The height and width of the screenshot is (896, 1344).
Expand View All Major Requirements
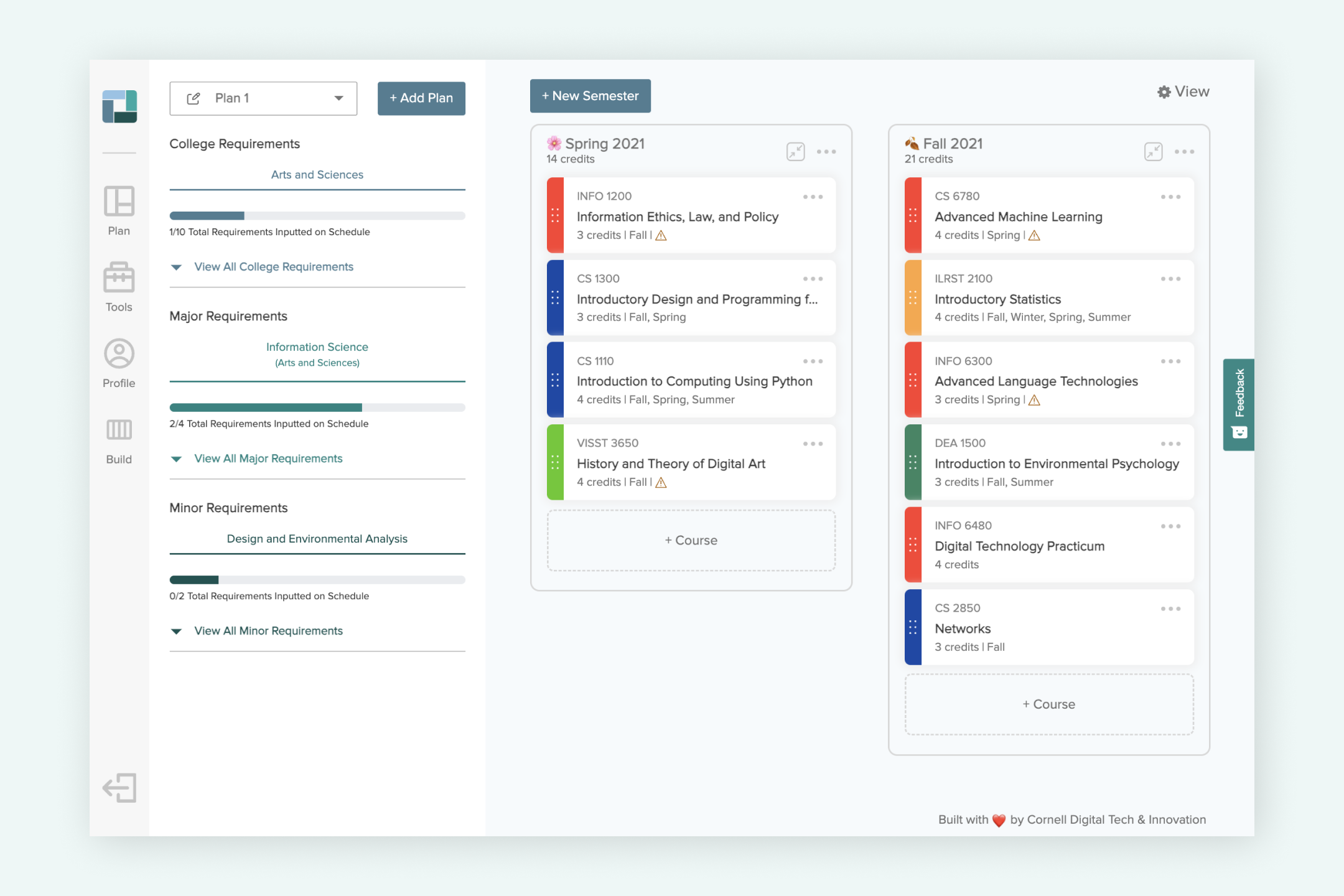[268, 459]
